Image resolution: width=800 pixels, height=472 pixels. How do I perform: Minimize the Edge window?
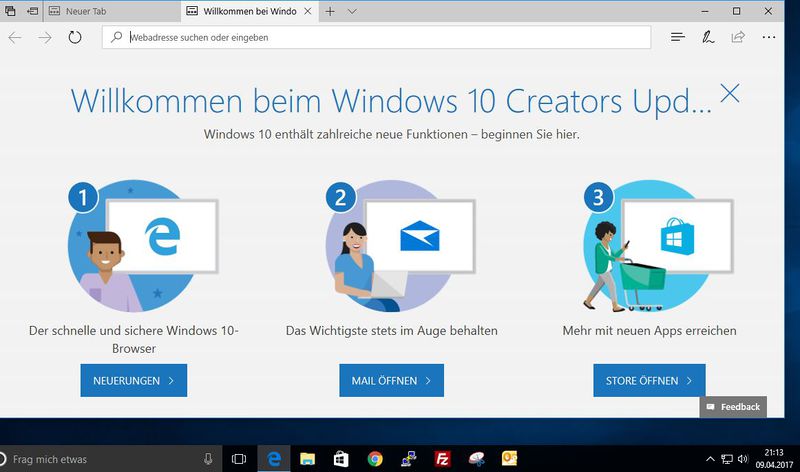pos(705,11)
